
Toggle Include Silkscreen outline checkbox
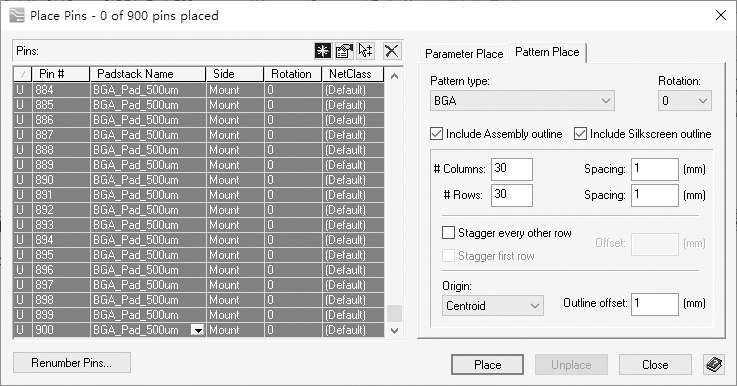(x=580, y=134)
